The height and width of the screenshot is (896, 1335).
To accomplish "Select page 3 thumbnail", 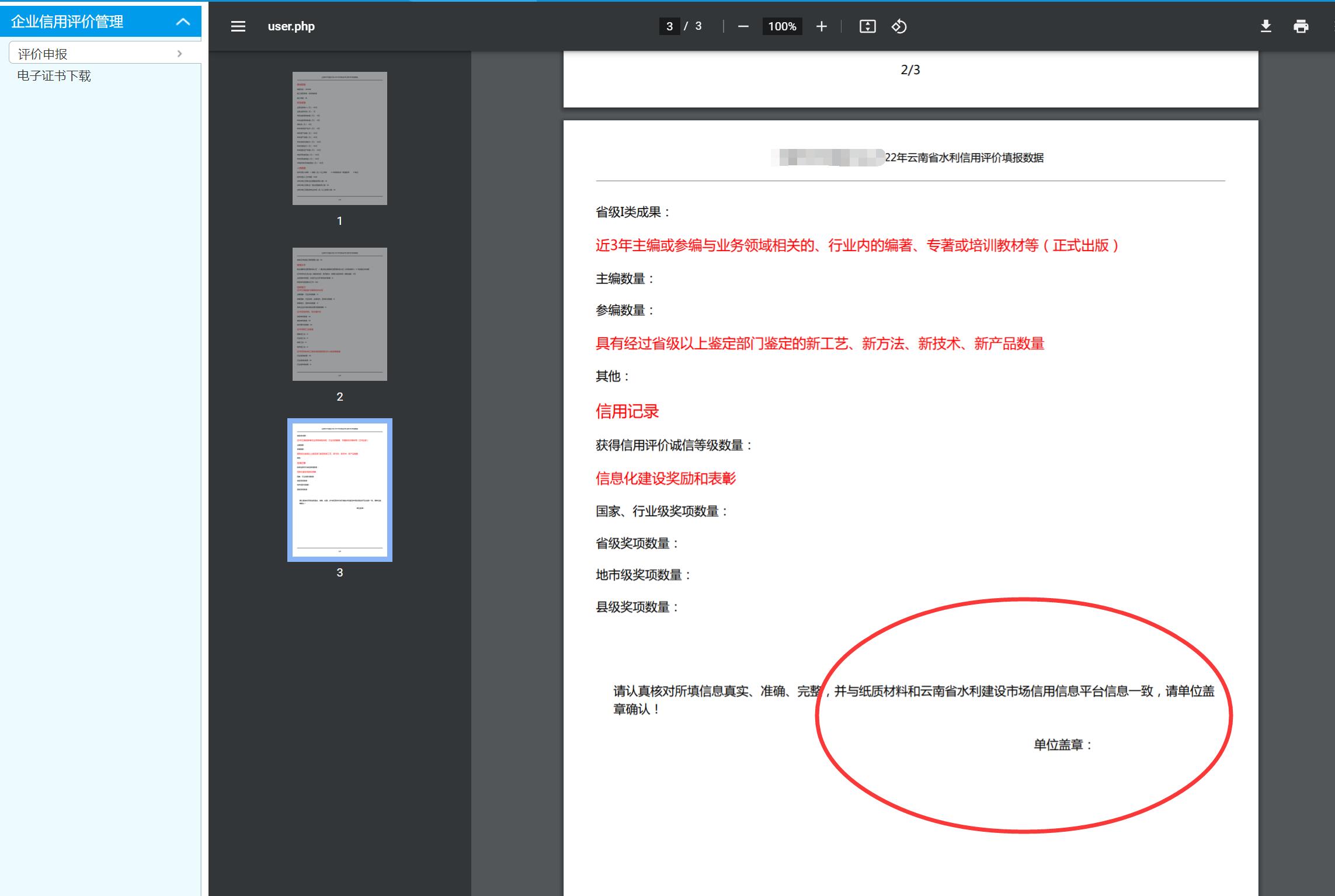I will pos(339,490).
